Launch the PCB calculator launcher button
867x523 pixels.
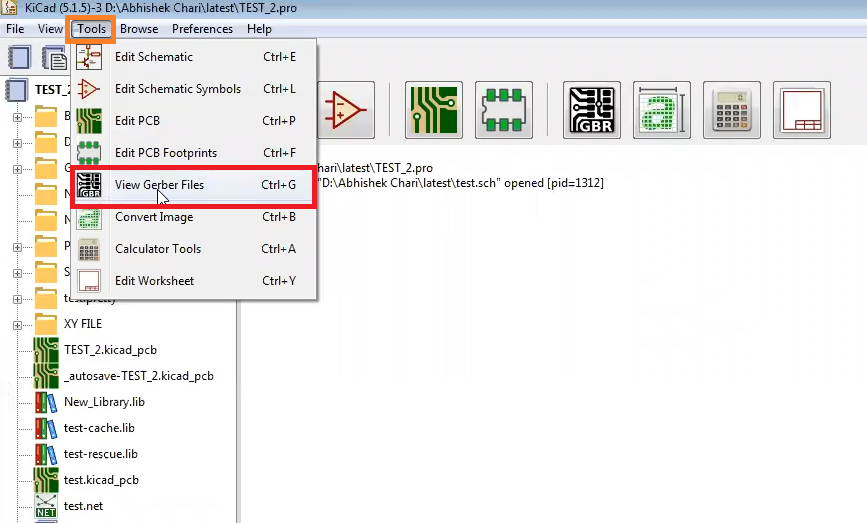732,110
